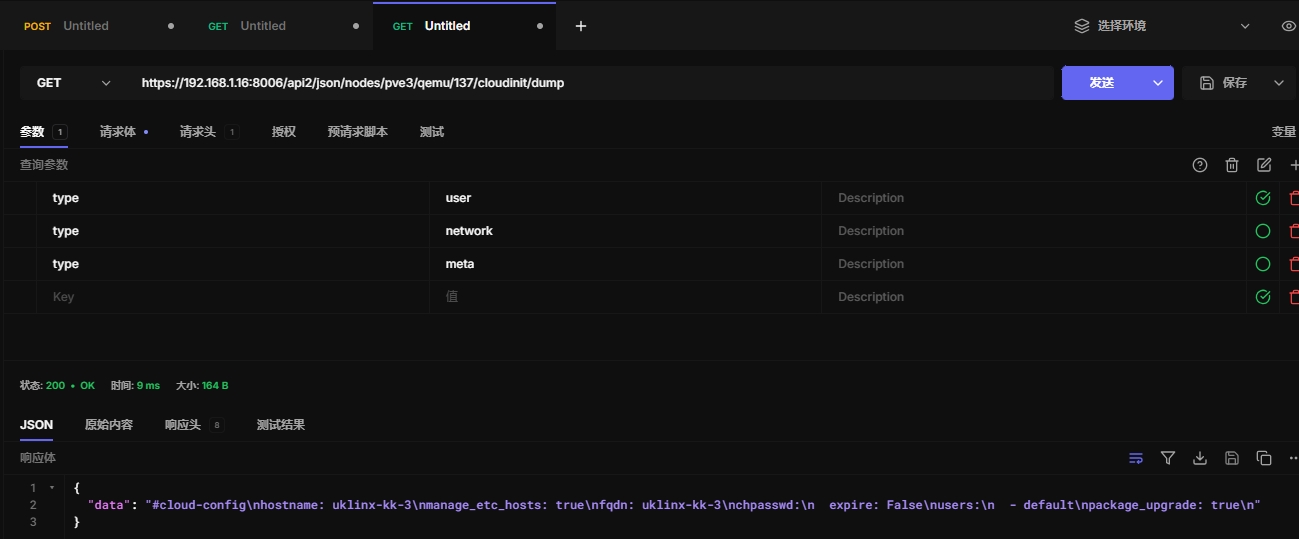This screenshot has width=1299, height=539.
Task: Toggle word wrap in response body
Action: [x=1136, y=458]
